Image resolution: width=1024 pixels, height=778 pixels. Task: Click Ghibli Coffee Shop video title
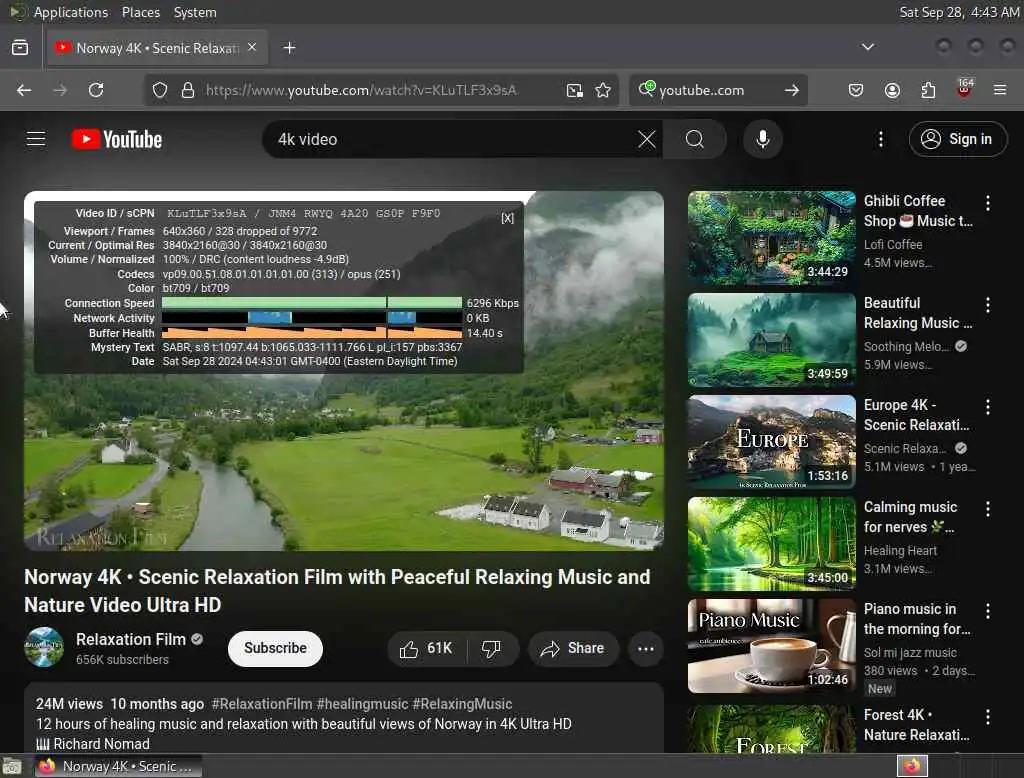click(x=918, y=211)
